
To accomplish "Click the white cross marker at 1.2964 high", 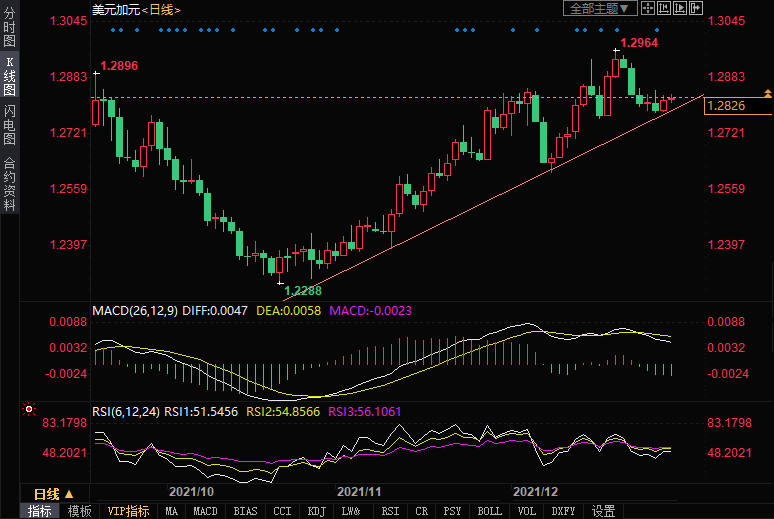I will 616,49.
